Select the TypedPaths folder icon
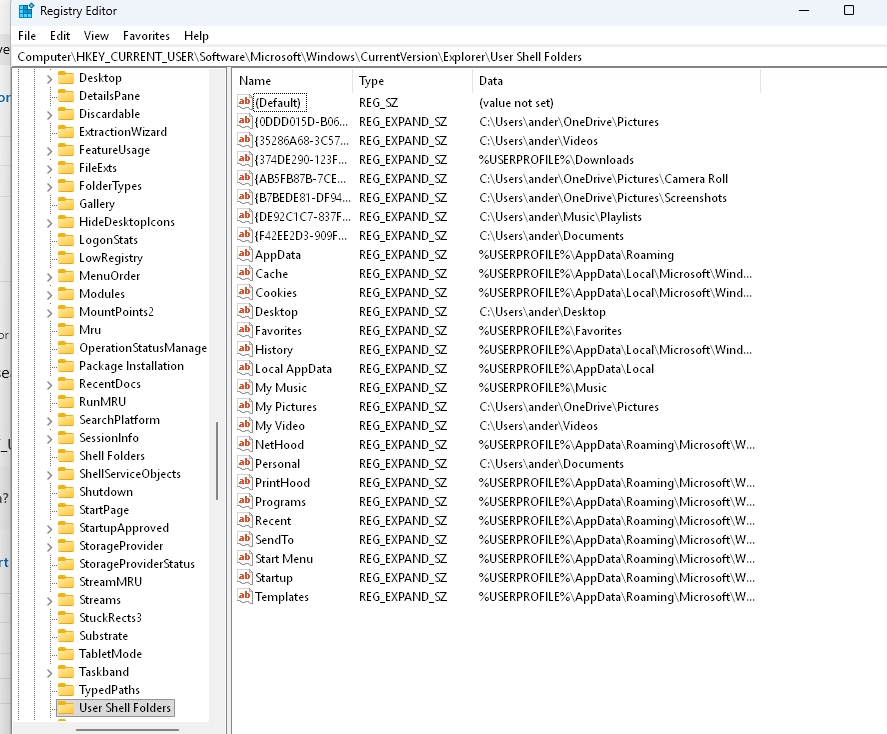Viewport: 887px width, 734px height. coord(66,690)
